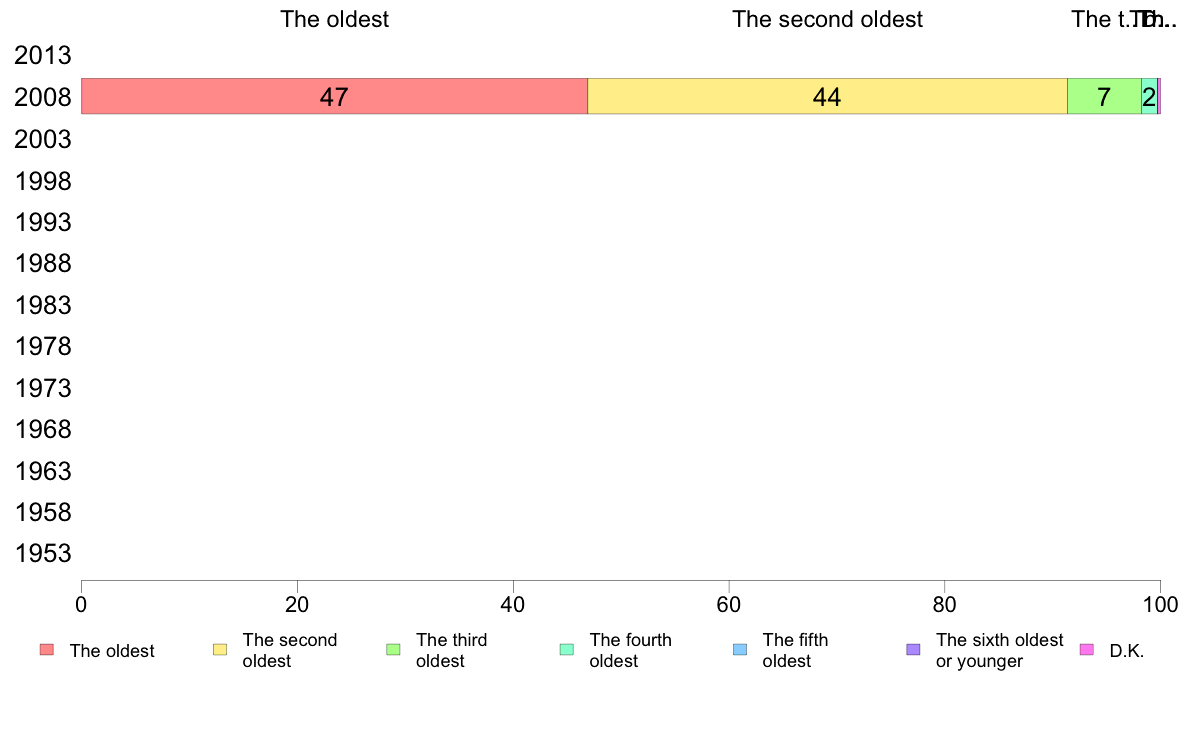The width and height of the screenshot is (1188, 736).
Task: Click the 60 tick on the x-axis
Action: 728,604
